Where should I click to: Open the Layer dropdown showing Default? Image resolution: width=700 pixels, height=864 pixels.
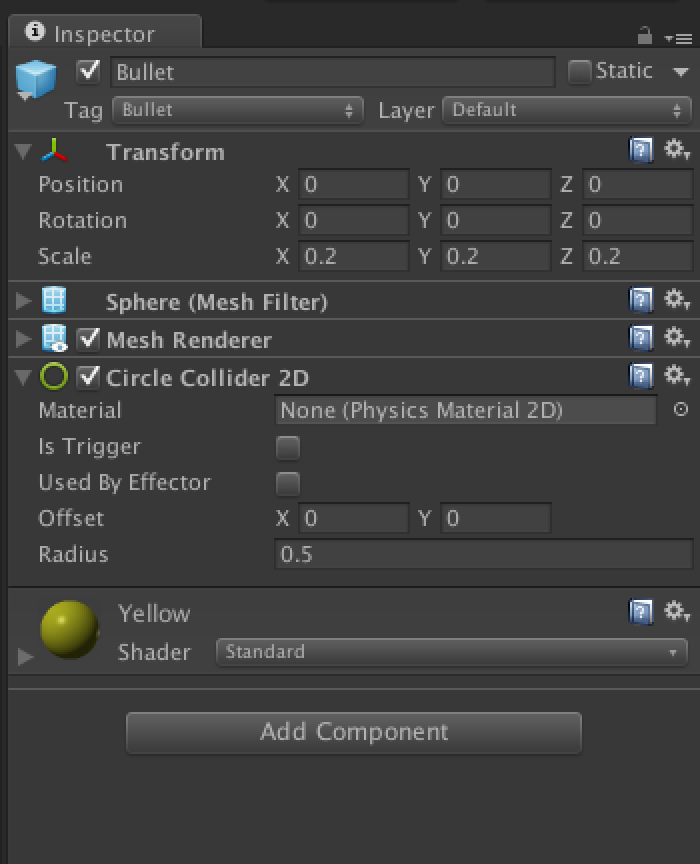coord(566,110)
